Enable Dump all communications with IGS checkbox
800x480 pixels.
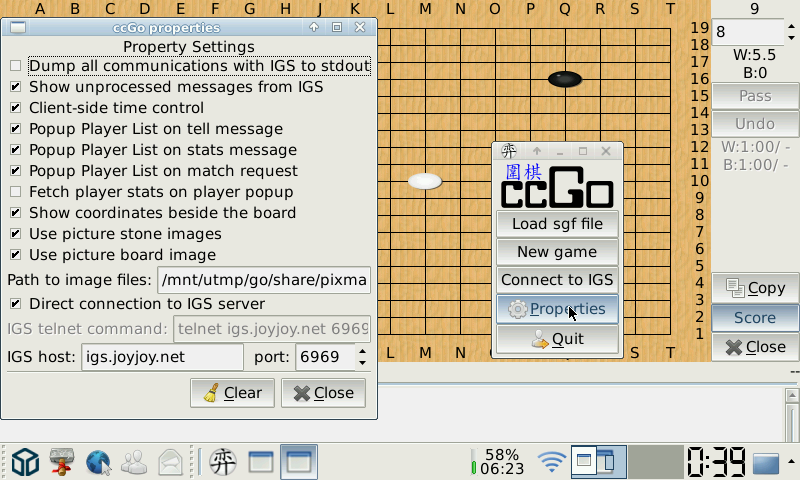(x=16, y=66)
